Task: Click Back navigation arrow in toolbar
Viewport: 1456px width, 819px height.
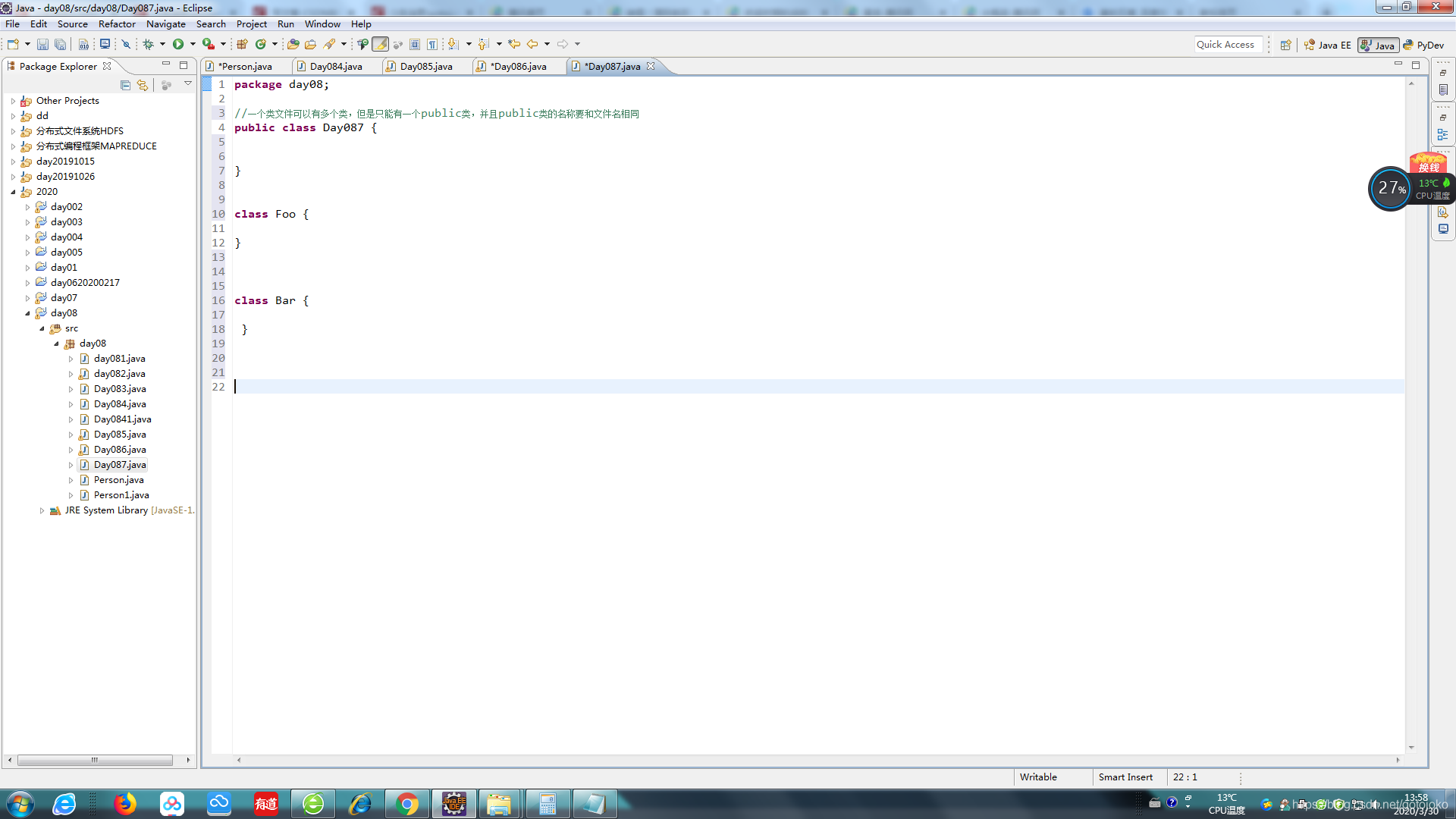Action: pos(532,45)
